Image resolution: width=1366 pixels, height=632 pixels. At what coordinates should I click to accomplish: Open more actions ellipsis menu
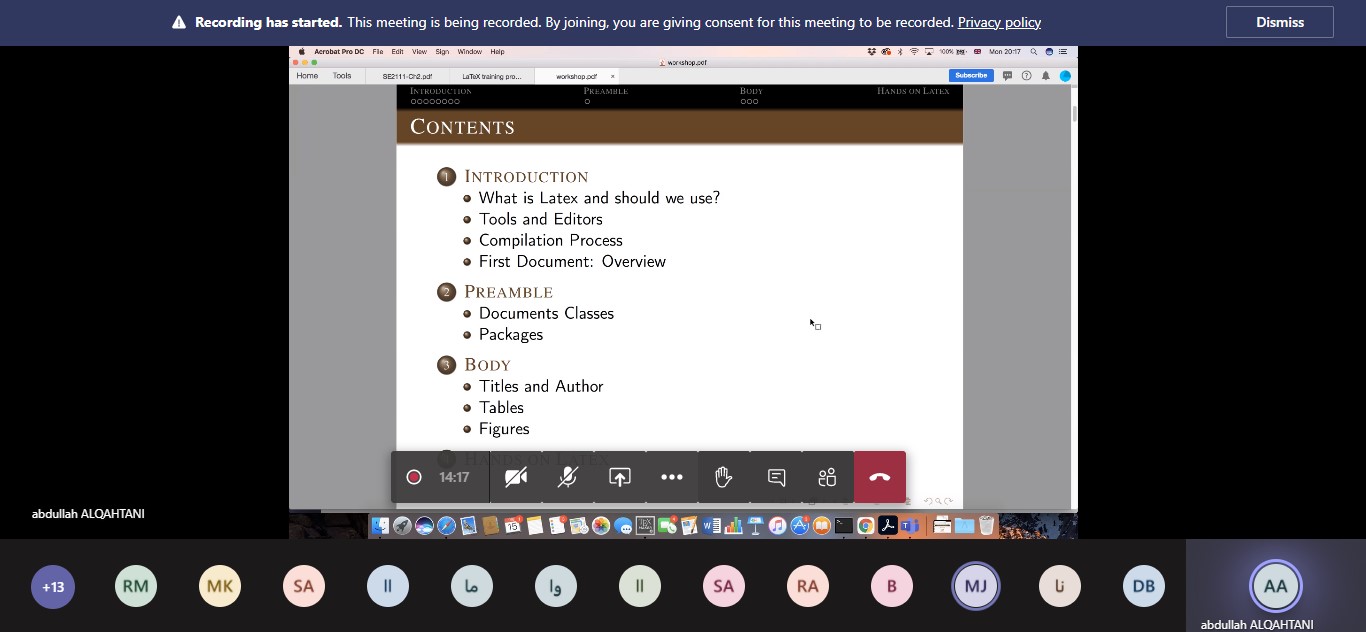pyautogui.click(x=672, y=477)
